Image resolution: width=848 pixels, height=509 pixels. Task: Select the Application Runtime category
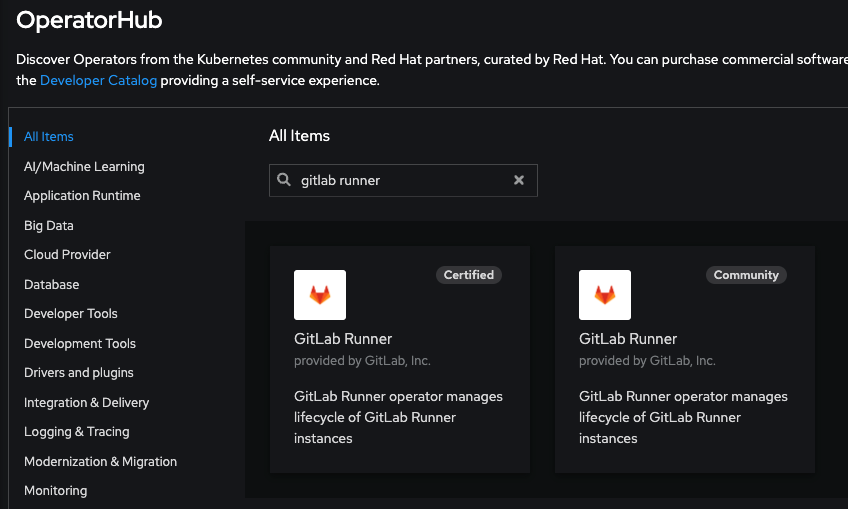pyautogui.click(x=82, y=196)
